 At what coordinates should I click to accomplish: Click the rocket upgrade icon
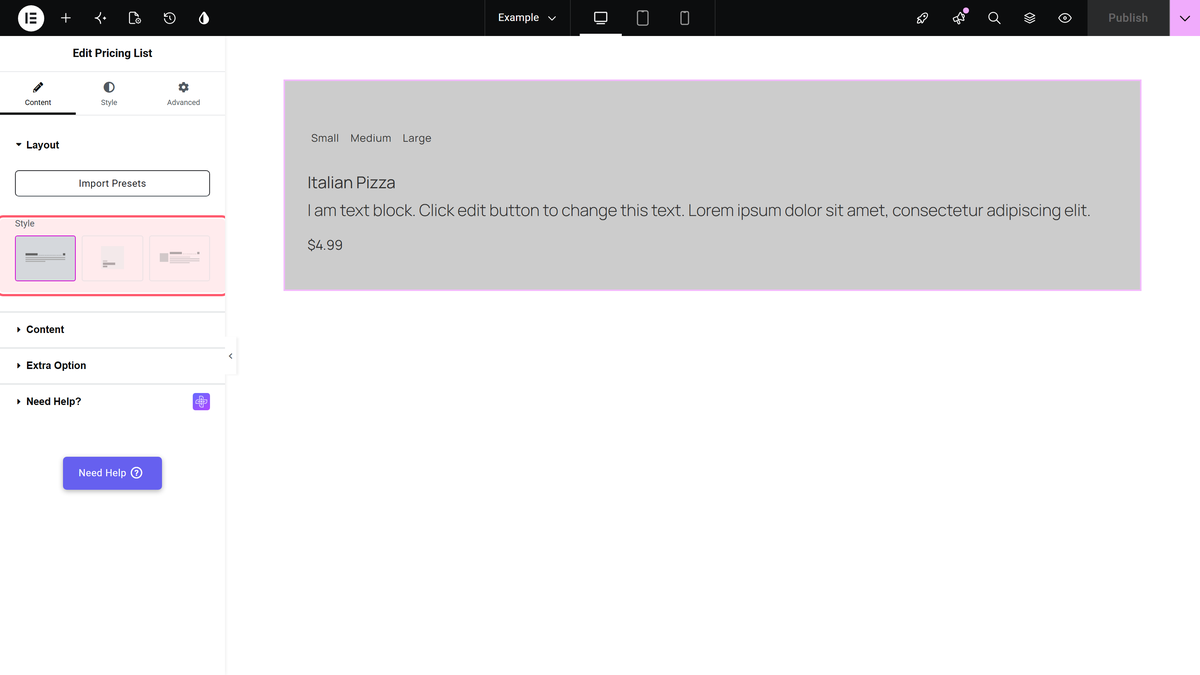pos(923,18)
